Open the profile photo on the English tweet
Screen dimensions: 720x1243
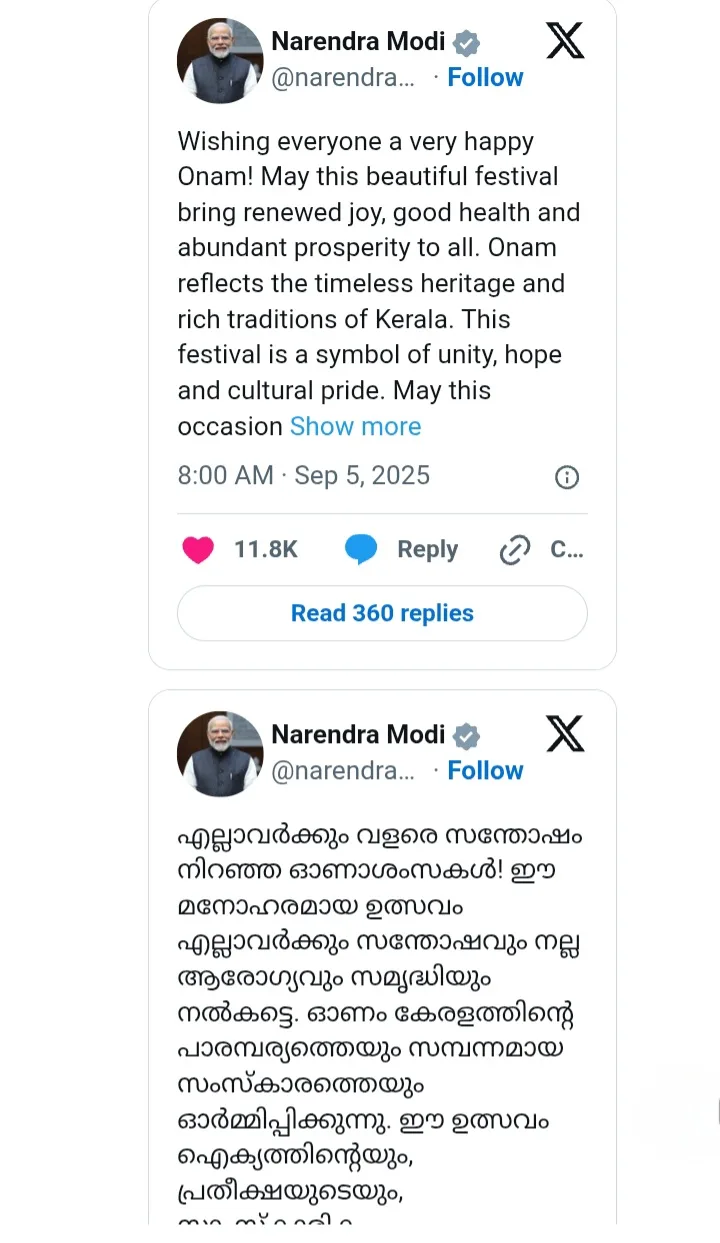pyautogui.click(x=219, y=60)
